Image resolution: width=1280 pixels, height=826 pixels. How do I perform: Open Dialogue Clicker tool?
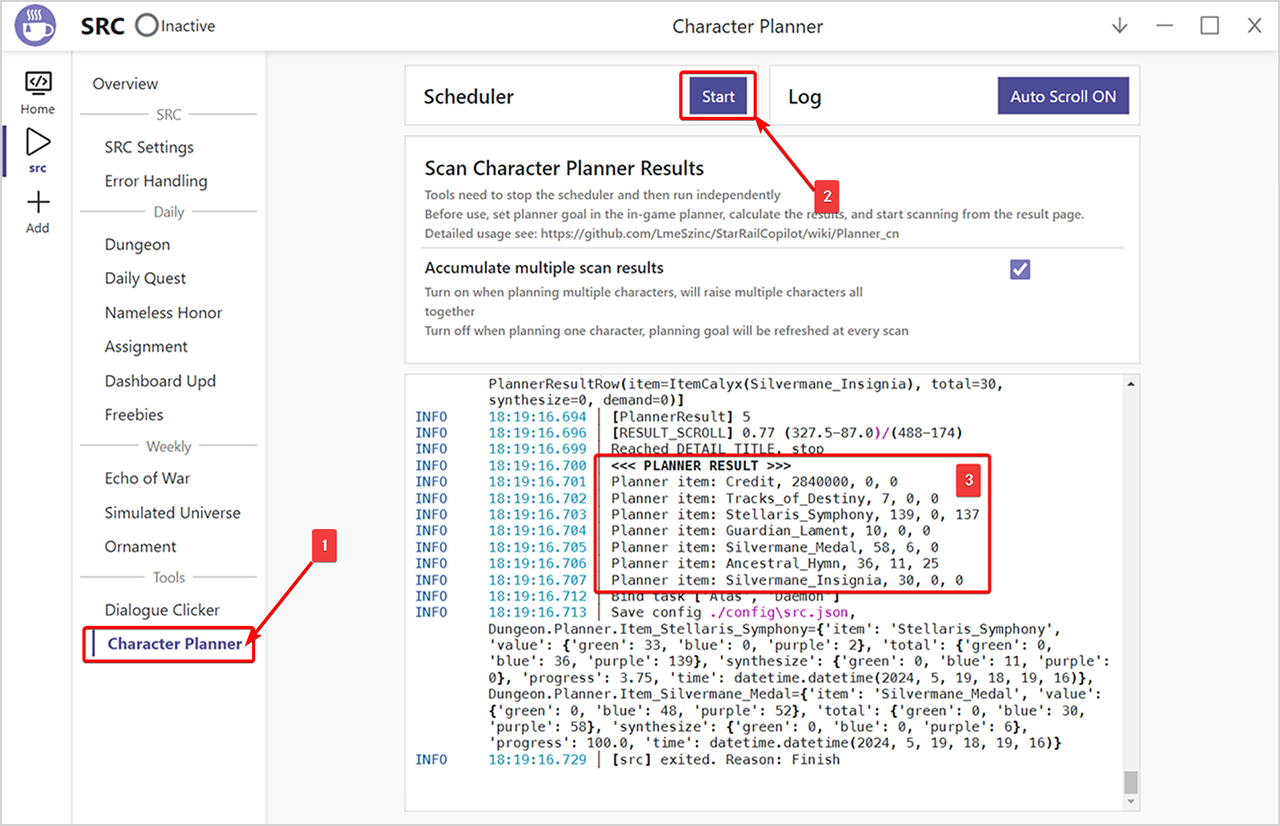click(x=162, y=610)
